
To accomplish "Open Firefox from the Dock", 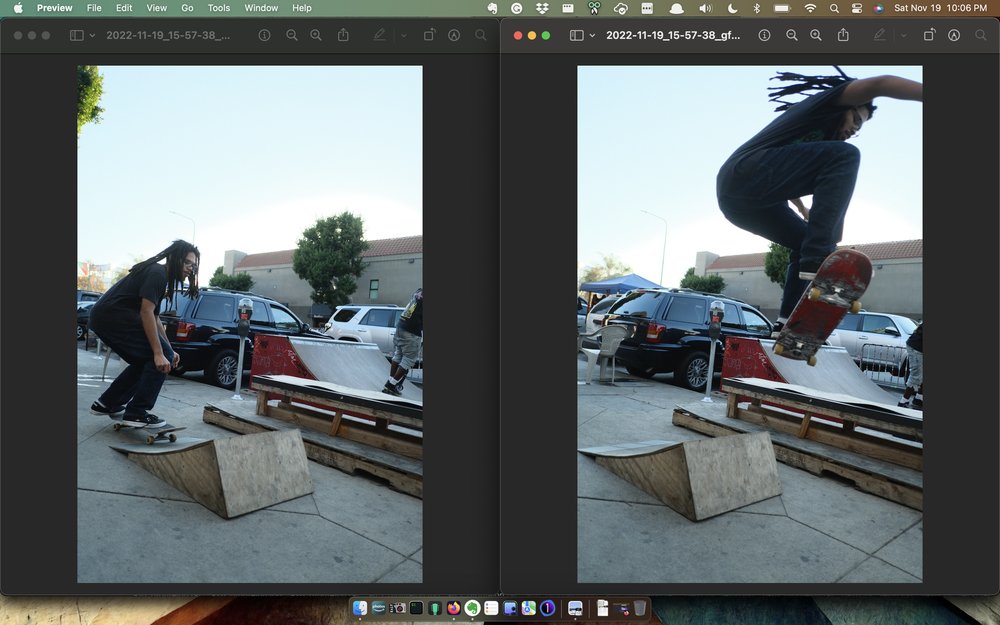I will [453, 608].
